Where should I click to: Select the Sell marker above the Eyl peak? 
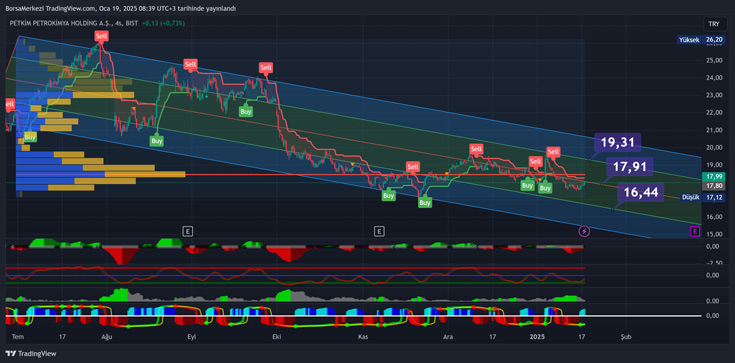pyautogui.click(x=190, y=64)
